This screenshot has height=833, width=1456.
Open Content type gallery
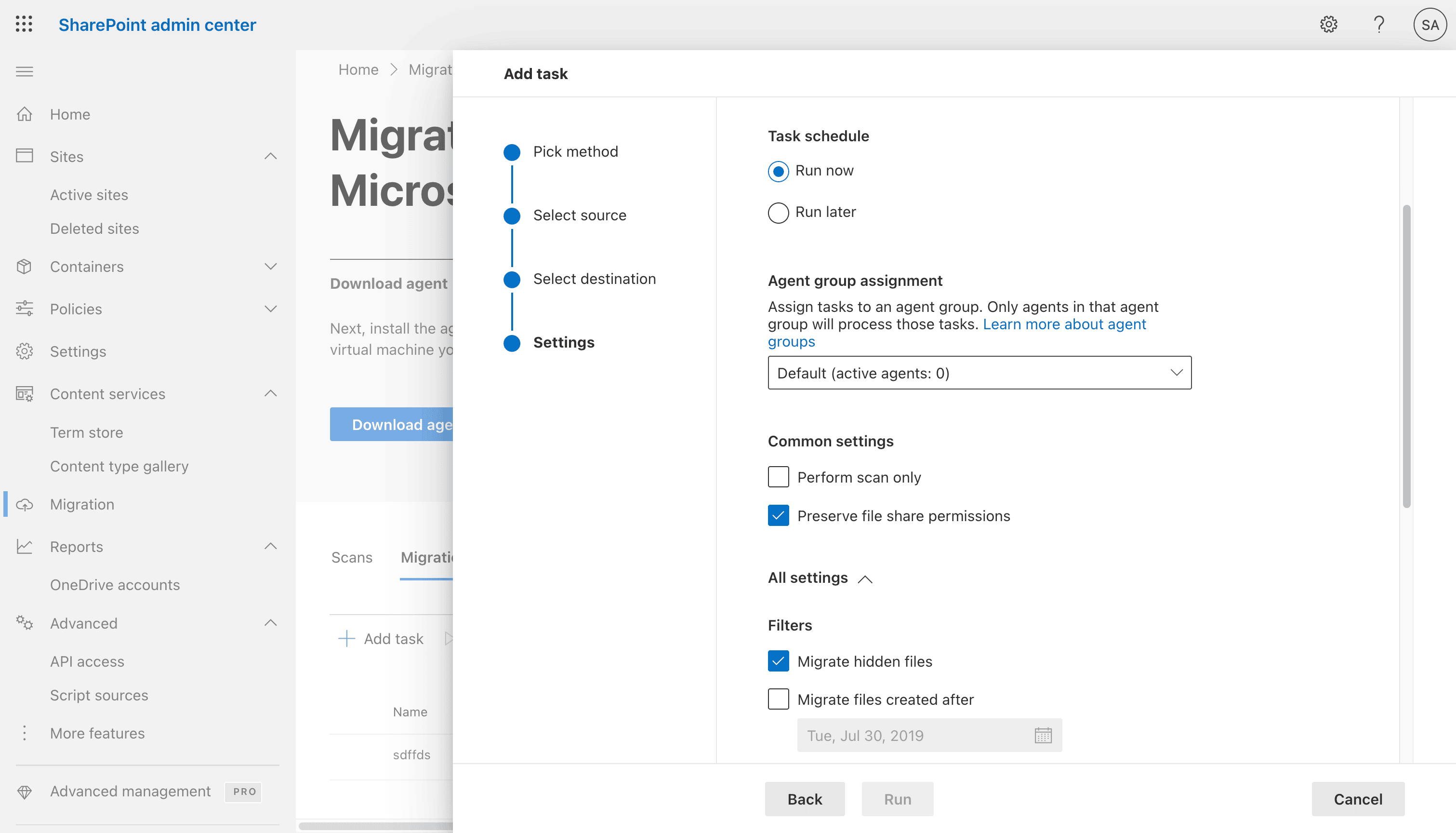click(x=119, y=466)
